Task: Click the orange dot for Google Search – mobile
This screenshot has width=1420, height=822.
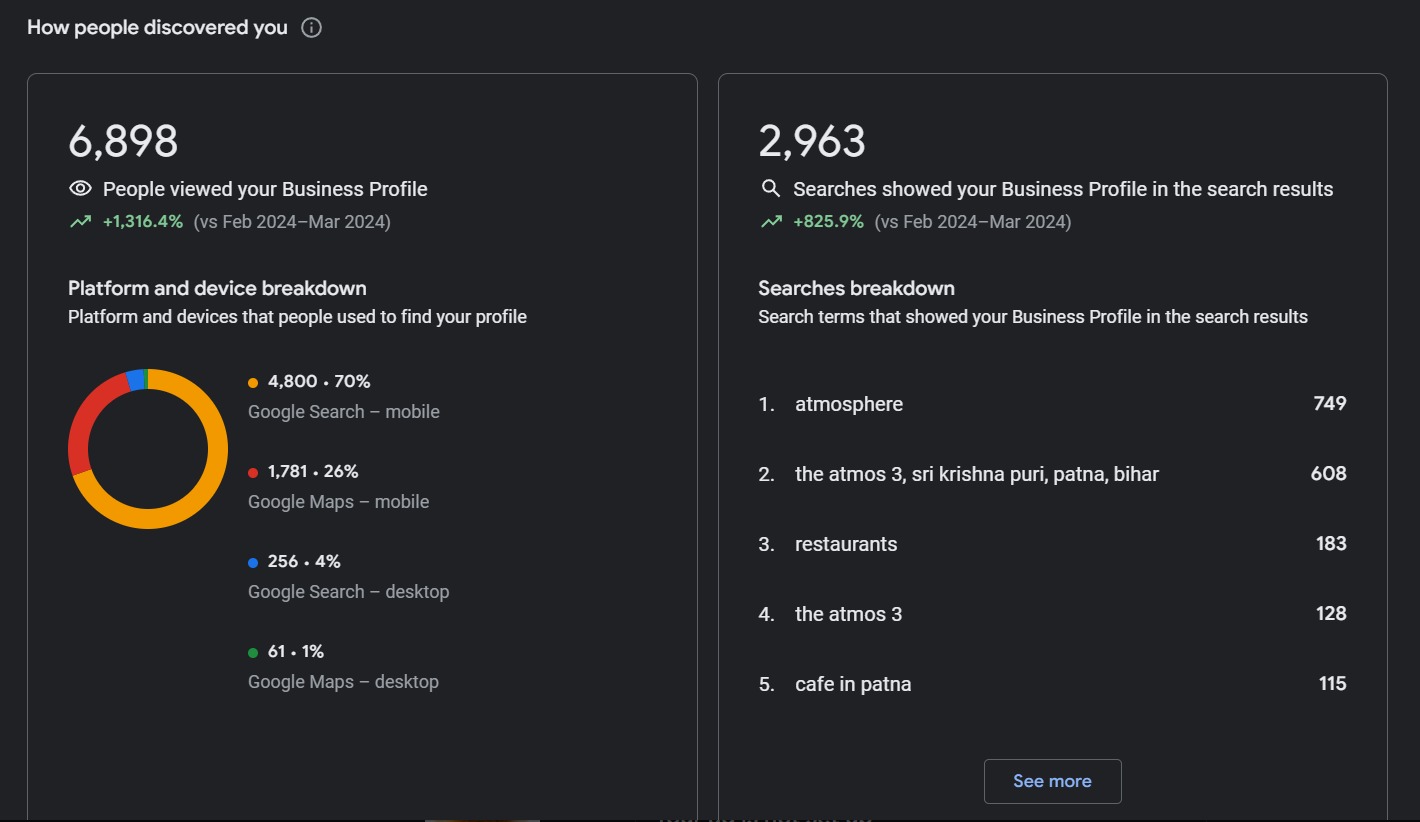Action: [x=253, y=382]
